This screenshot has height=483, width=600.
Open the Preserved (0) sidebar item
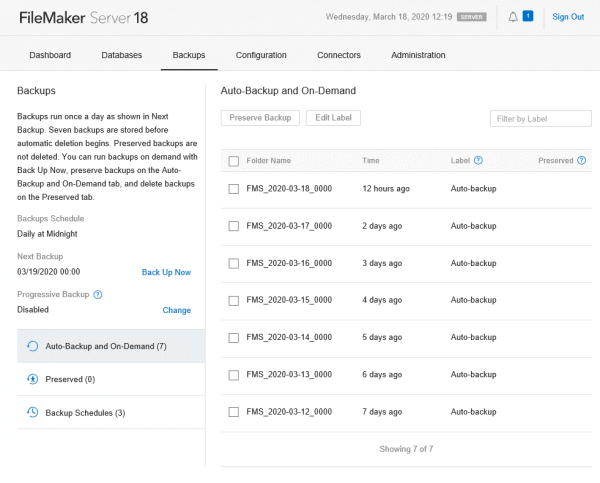coord(111,379)
